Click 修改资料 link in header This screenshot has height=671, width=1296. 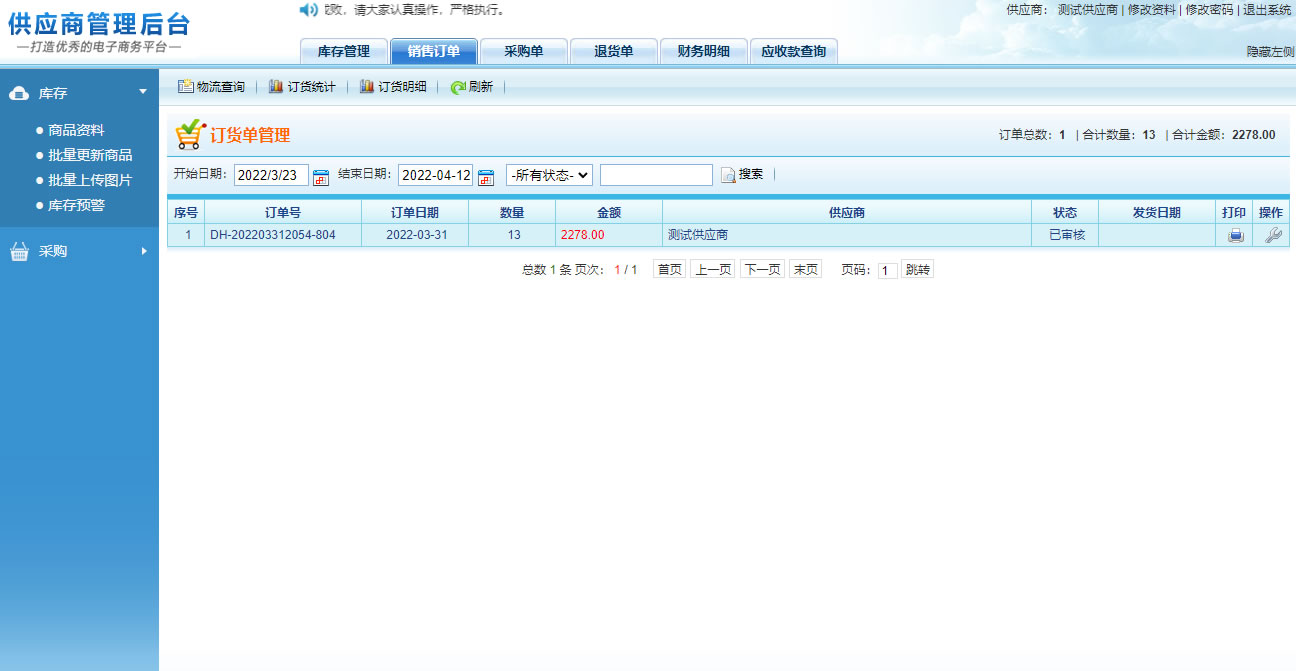coord(1151,10)
